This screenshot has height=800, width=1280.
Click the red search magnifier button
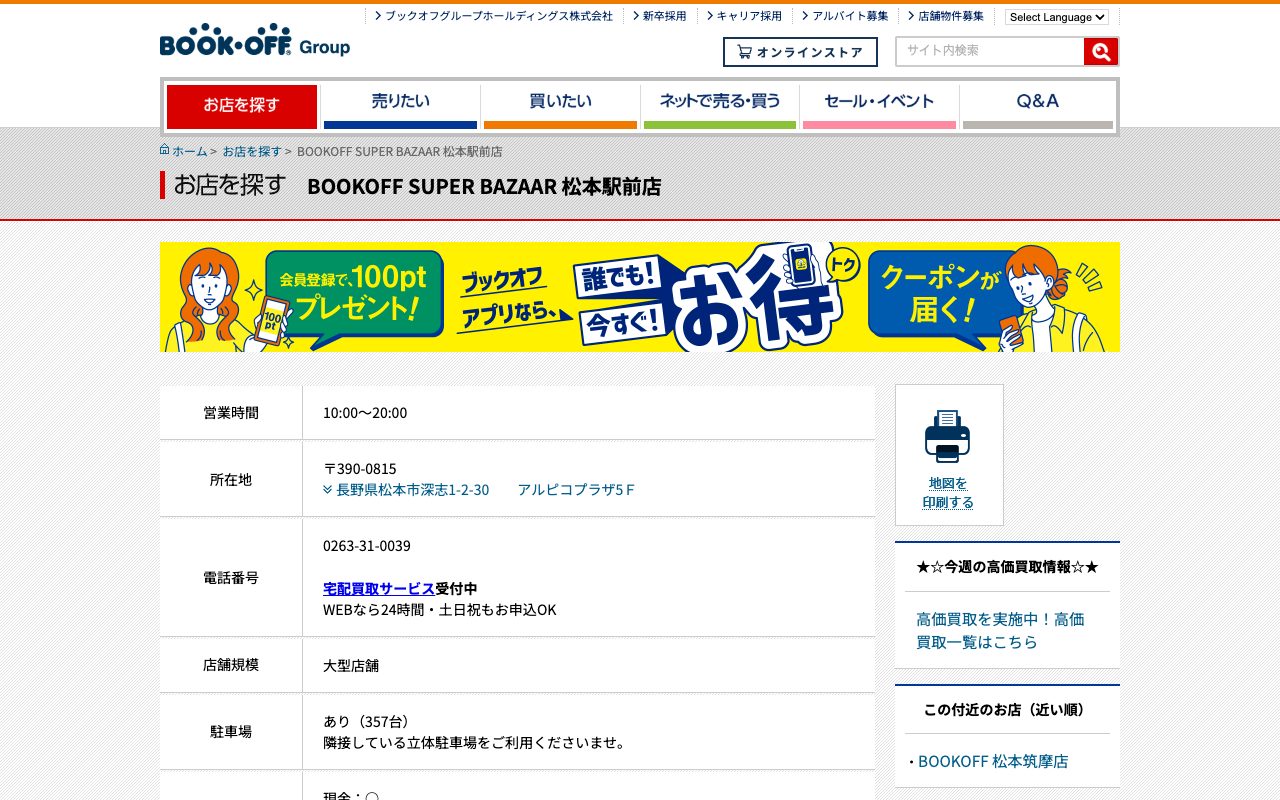click(x=1100, y=52)
